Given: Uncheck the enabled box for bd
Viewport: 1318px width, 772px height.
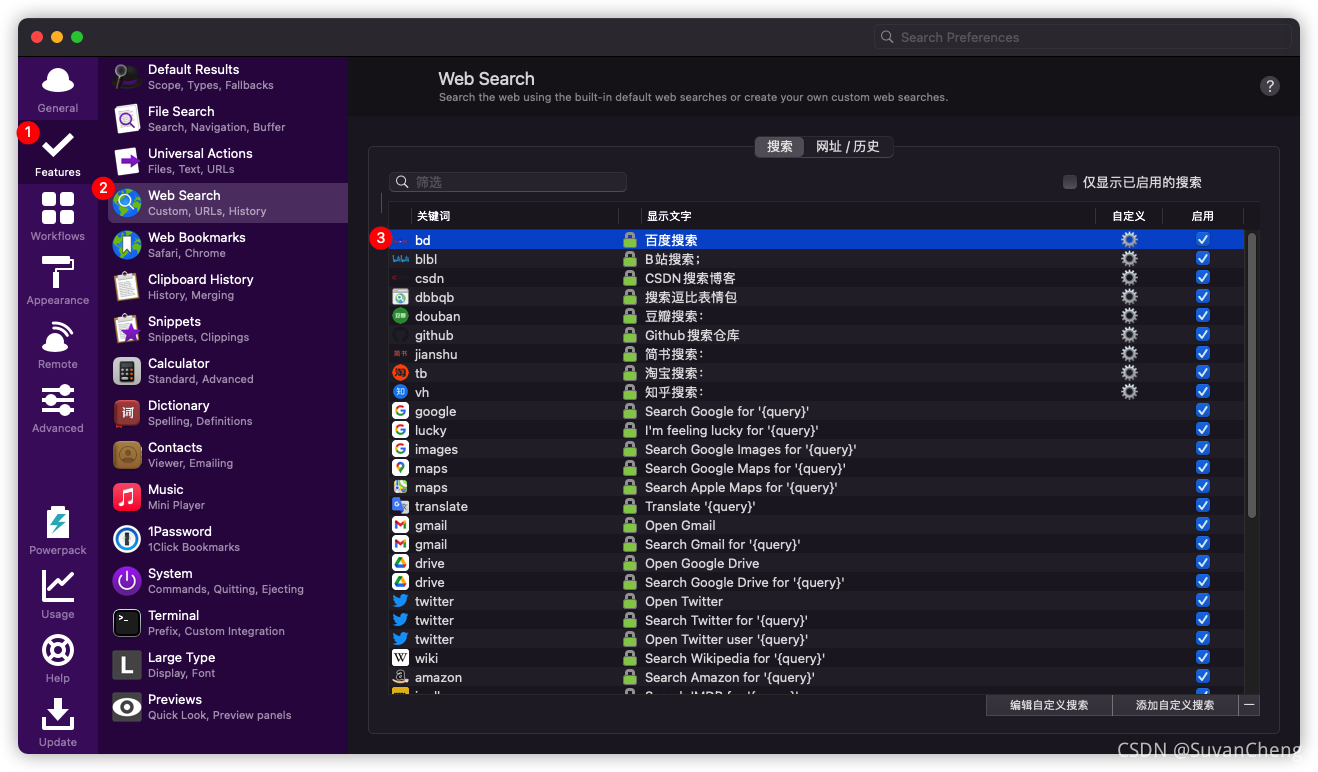Looking at the screenshot, I should click(1203, 240).
